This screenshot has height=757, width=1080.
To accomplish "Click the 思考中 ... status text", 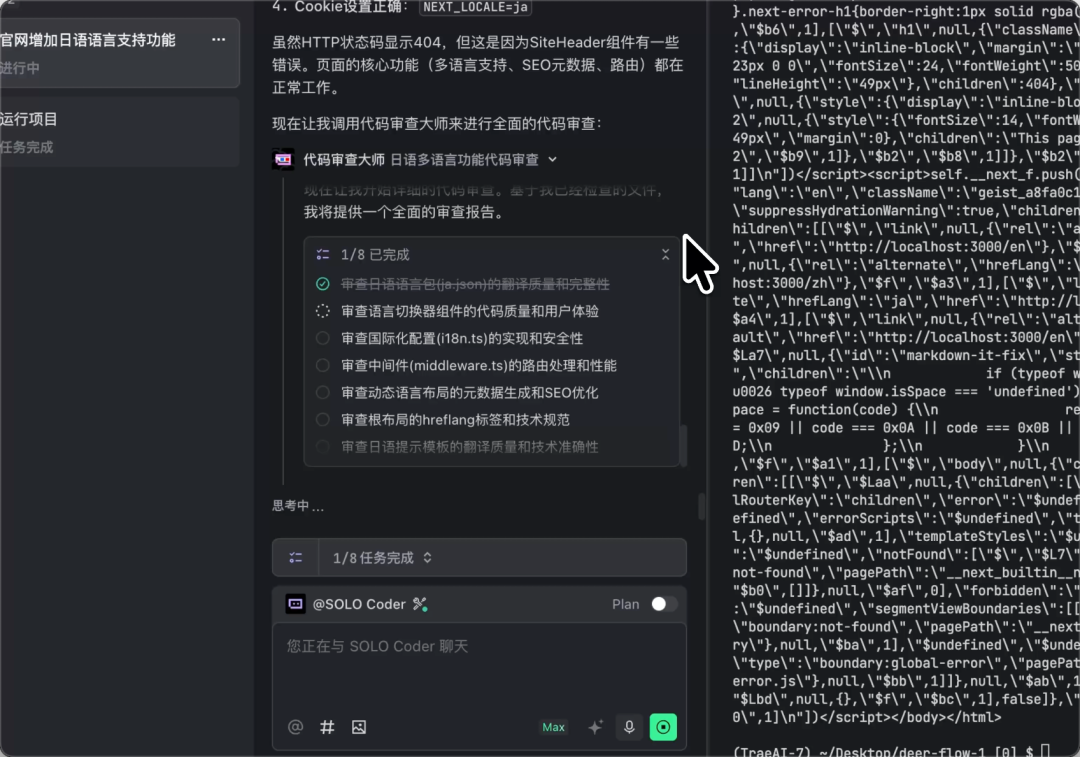I will (298, 506).
